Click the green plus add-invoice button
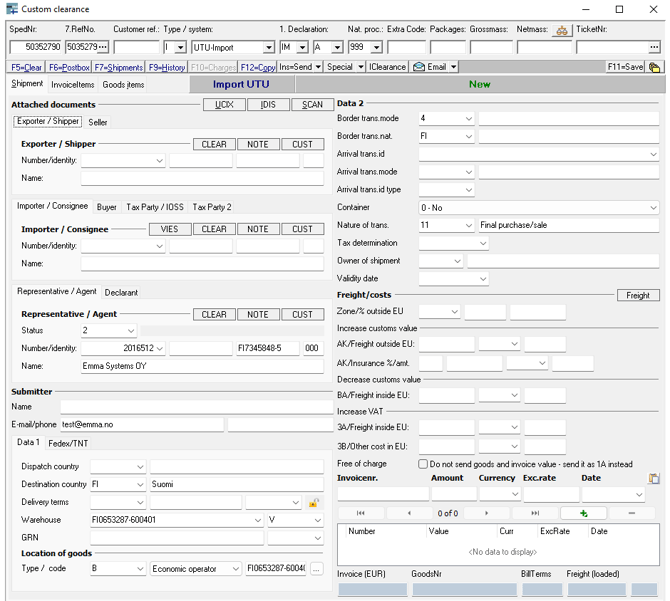This screenshot has height=601, width=670. (584, 513)
